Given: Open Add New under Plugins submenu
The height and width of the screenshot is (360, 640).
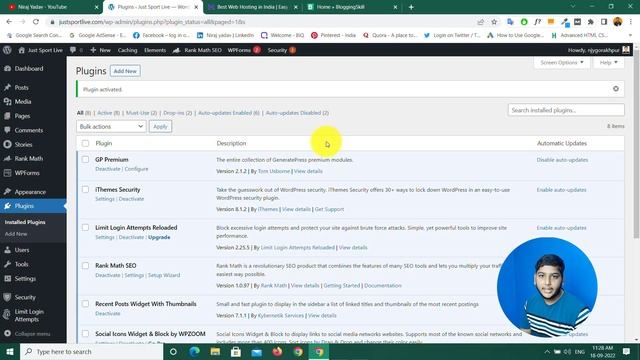Looking at the screenshot, I should (16, 234).
